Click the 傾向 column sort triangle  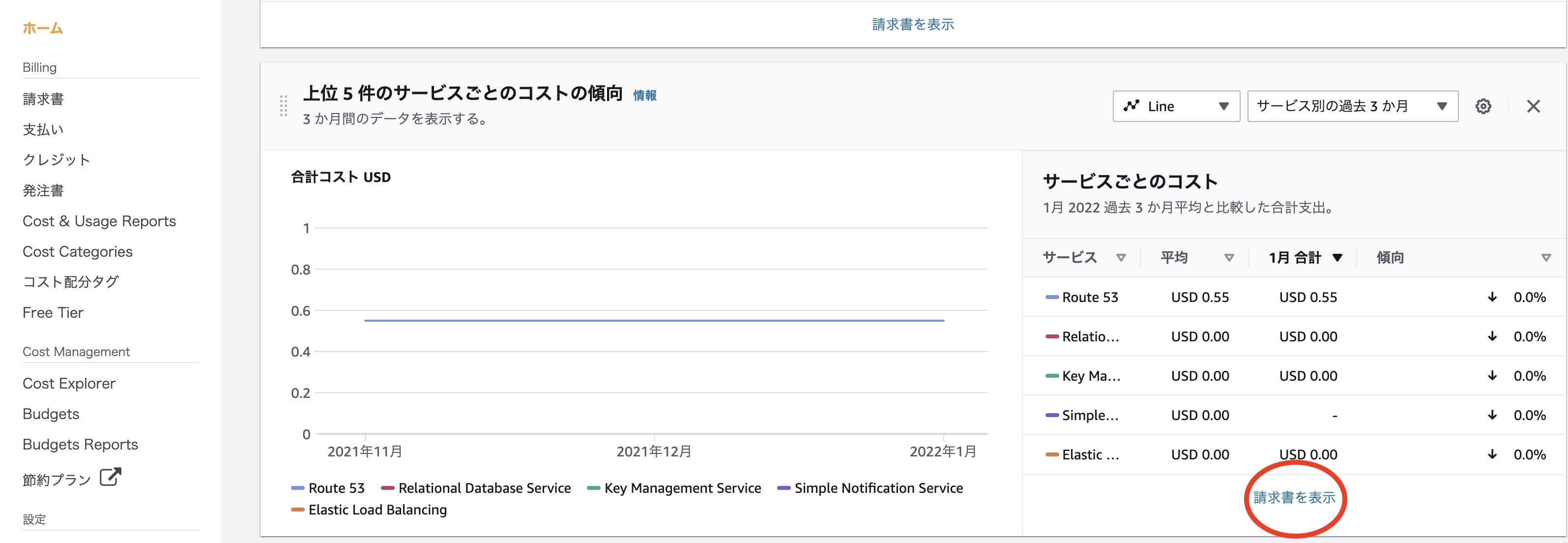[1545, 258]
